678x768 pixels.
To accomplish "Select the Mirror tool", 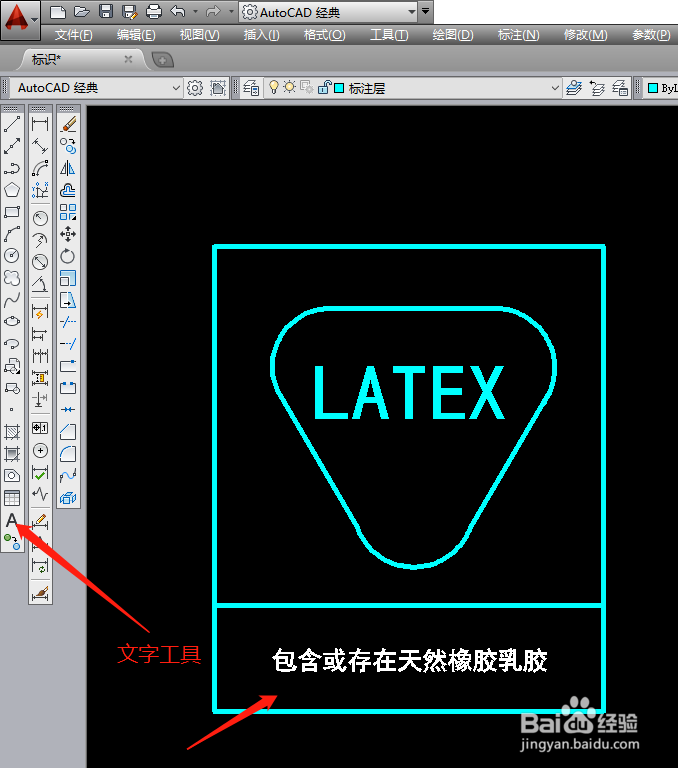I will pyautogui.click(x=68, y=168).
